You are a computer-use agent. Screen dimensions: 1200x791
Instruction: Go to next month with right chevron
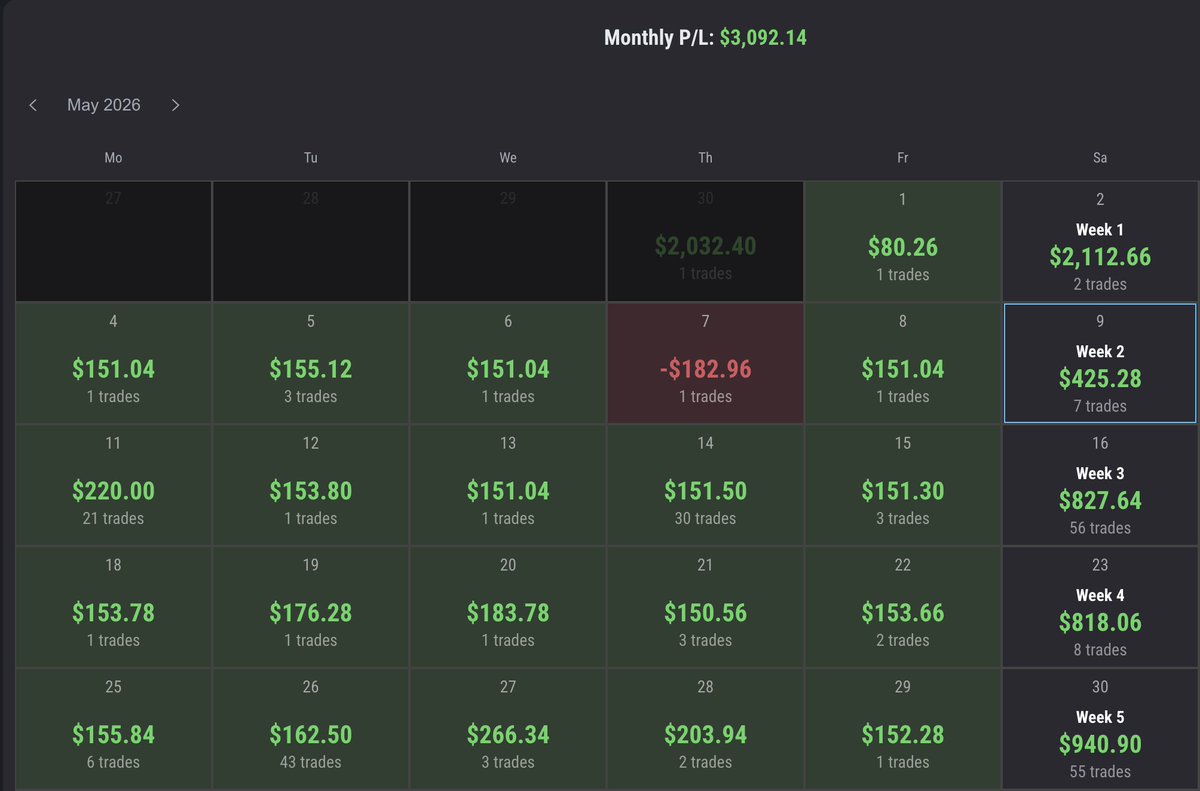176,105
